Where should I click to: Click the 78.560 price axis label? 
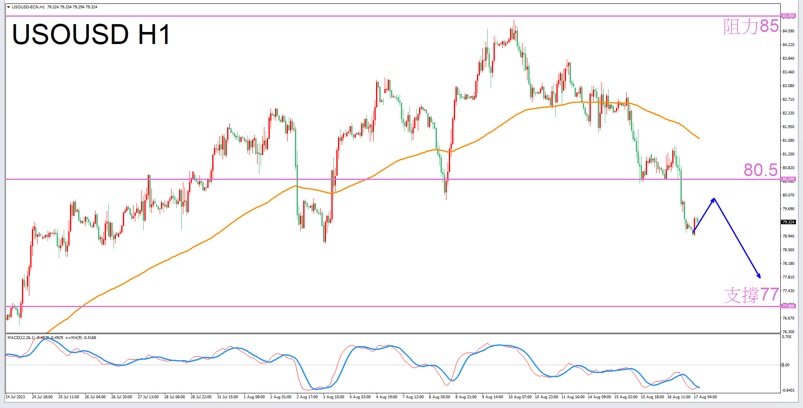coord(789,249)
